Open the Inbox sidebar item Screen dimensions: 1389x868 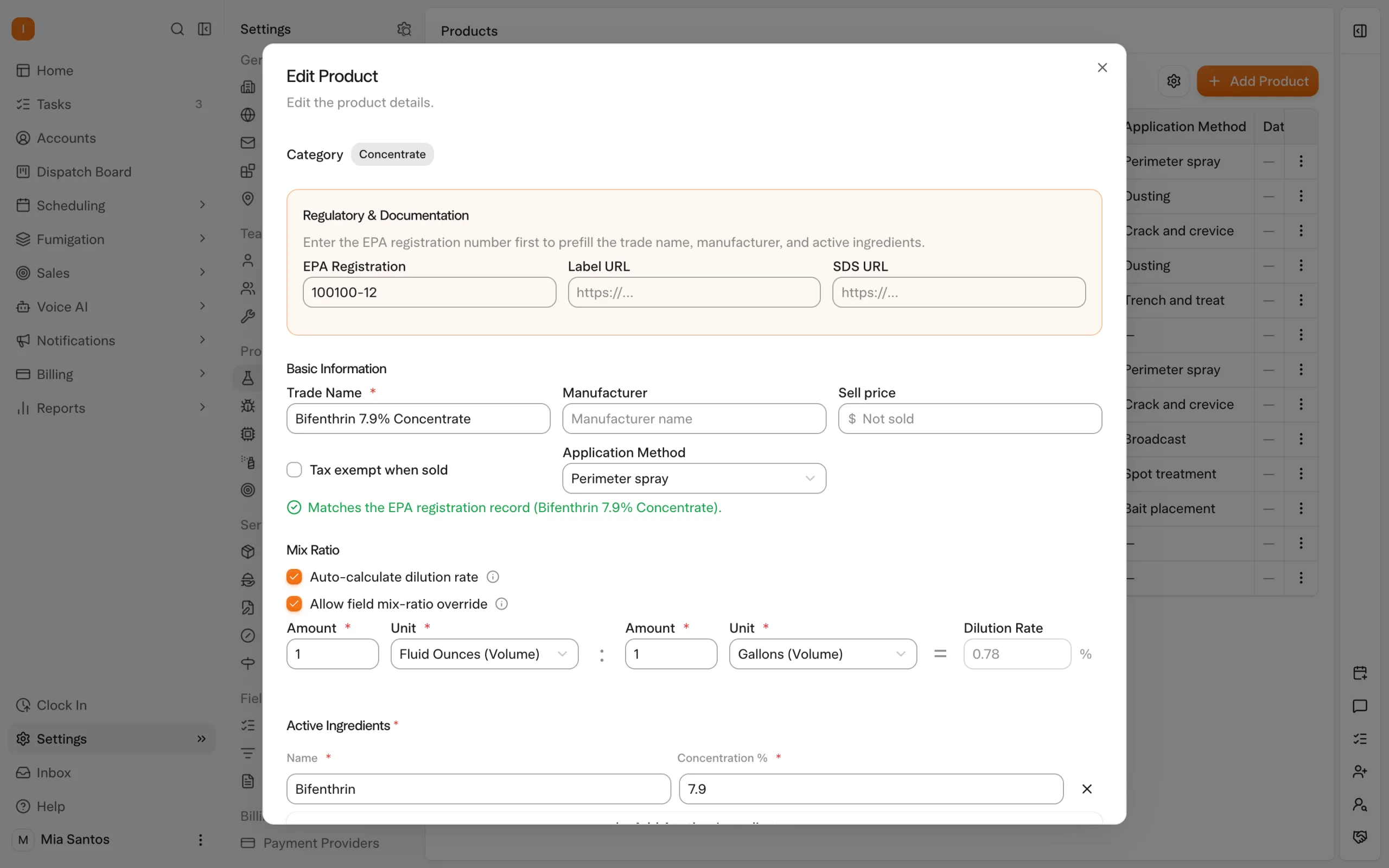111,772
